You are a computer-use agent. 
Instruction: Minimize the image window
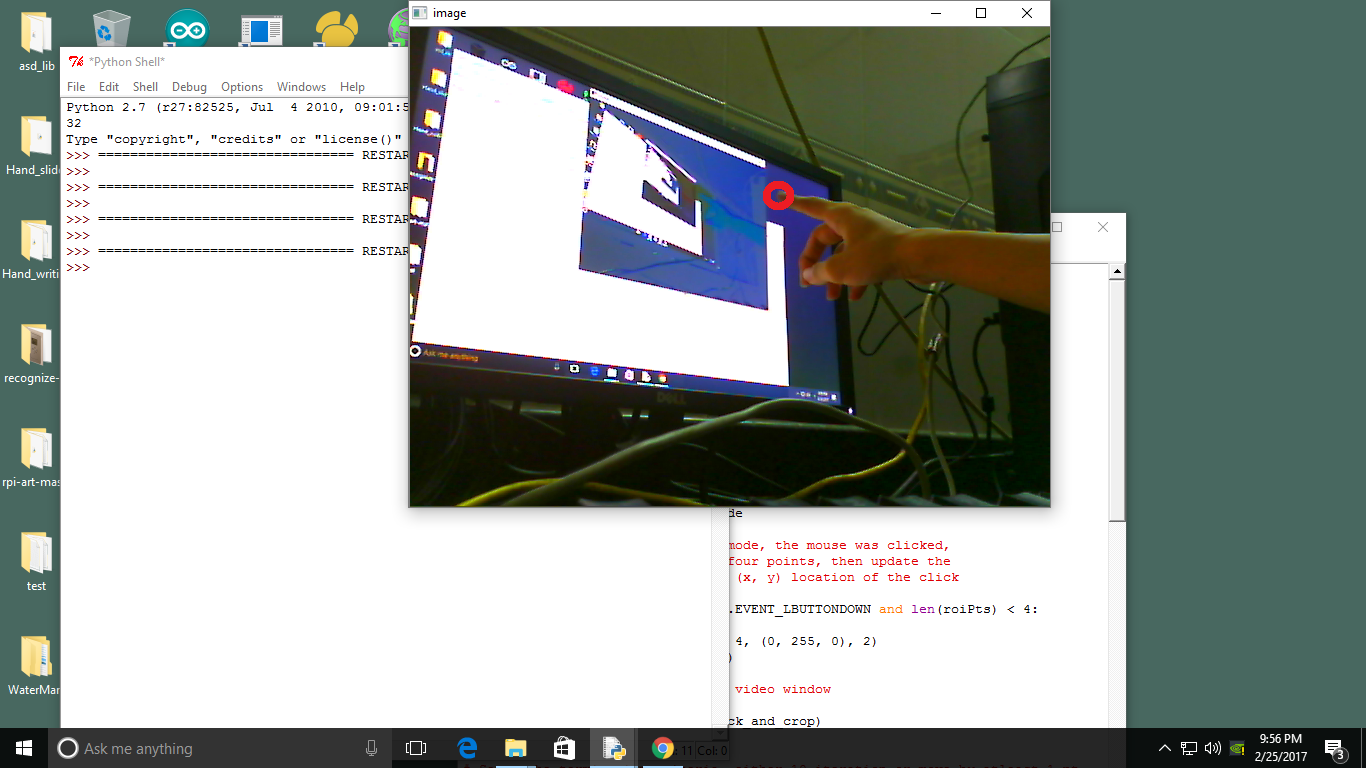click(x=936, y=13)
